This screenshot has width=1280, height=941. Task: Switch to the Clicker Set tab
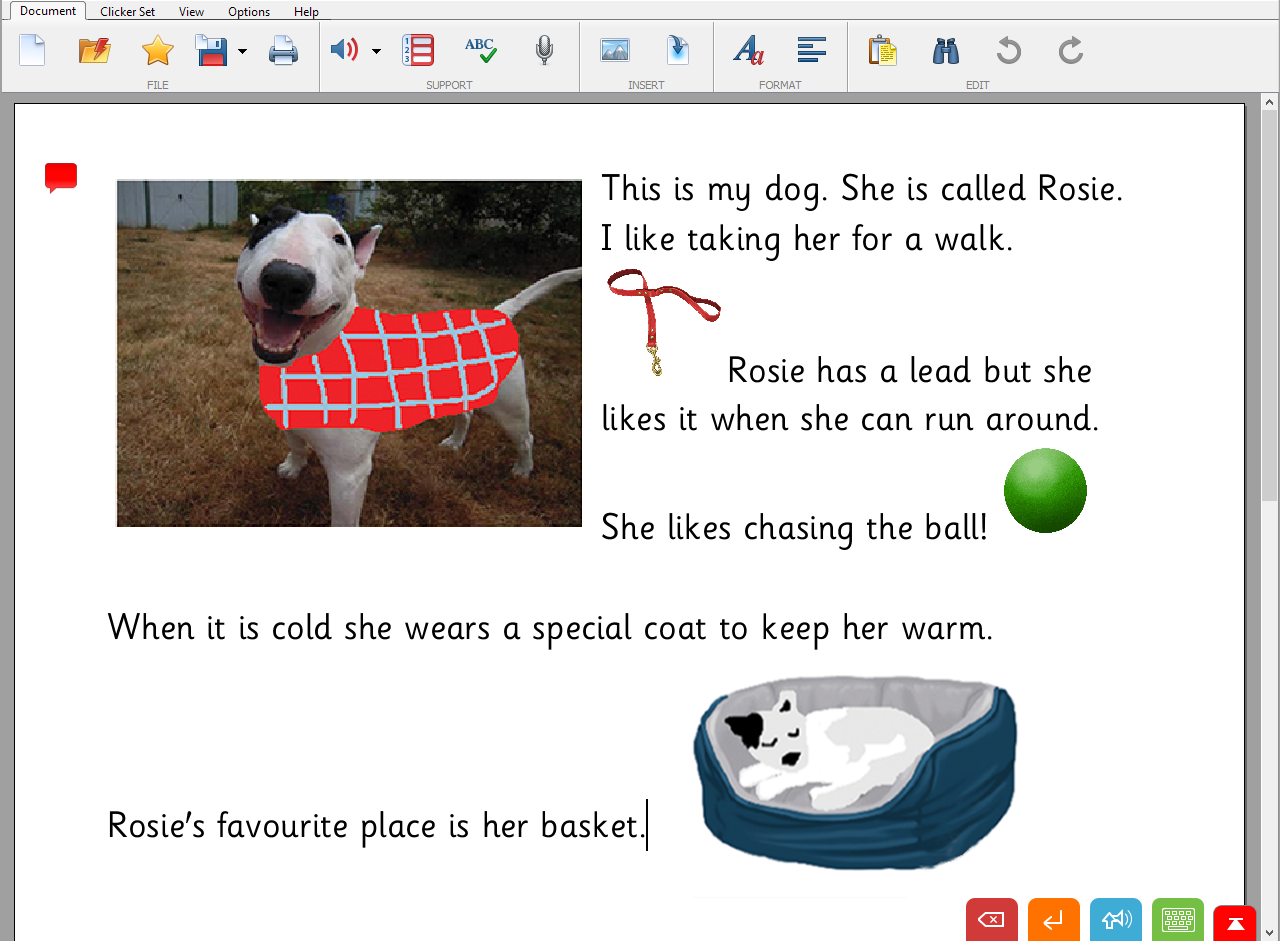pyautogui.click(x=127, y=11)
